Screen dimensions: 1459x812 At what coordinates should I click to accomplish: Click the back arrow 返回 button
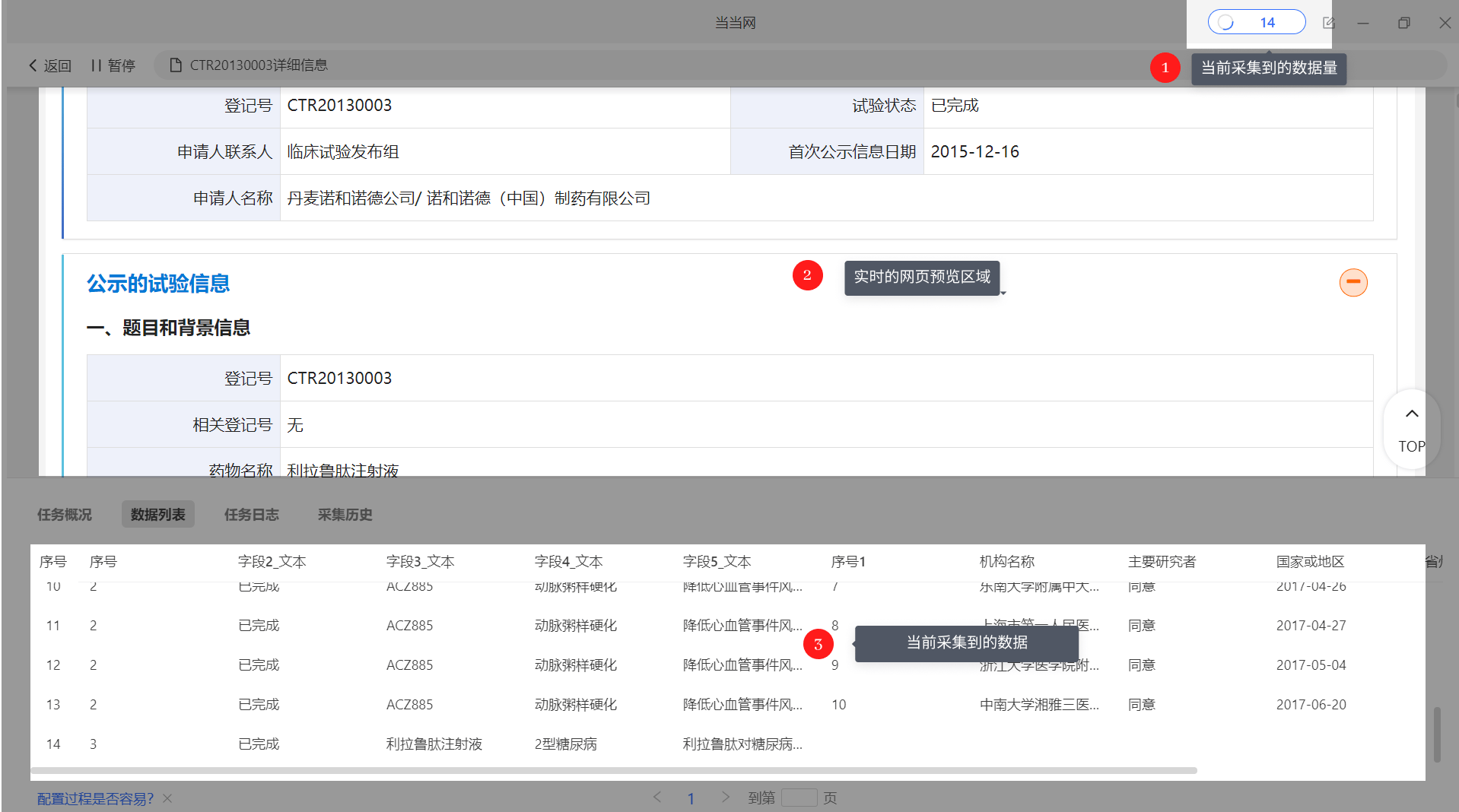49,65
